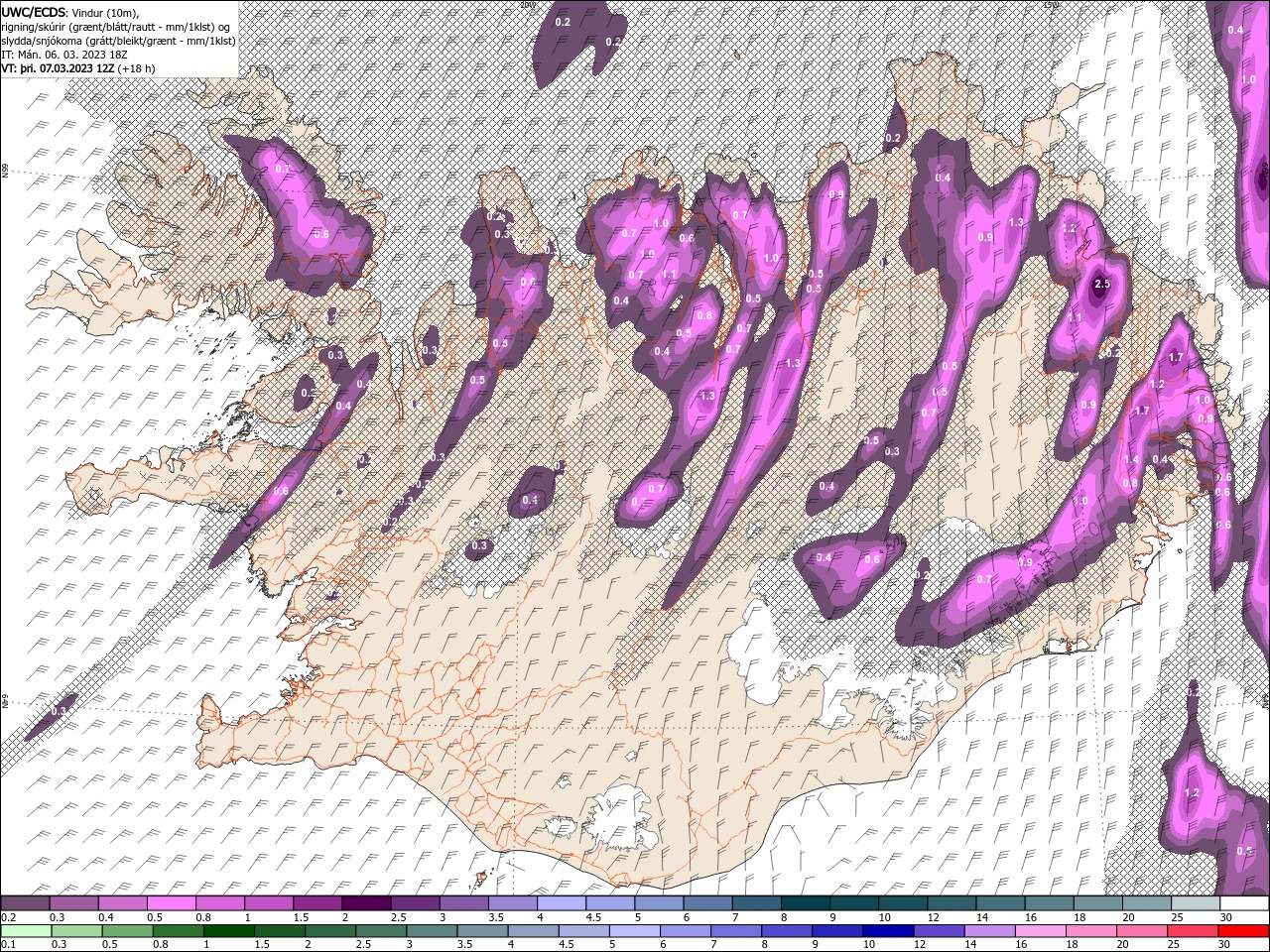Image resolution: width=1270 pixels, height=952 pixels.
Task: Click the 0.4 label under the upper scale
Action: pos(105,917)
